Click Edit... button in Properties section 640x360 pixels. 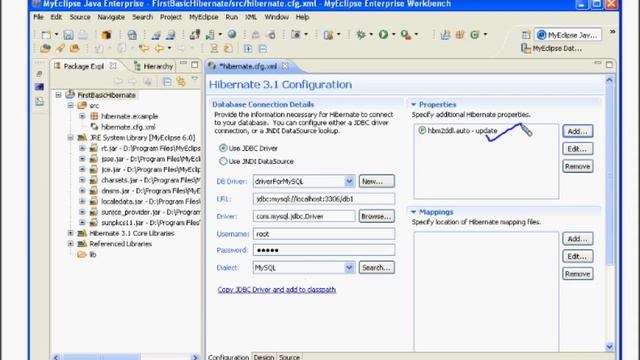click(578, 149)
